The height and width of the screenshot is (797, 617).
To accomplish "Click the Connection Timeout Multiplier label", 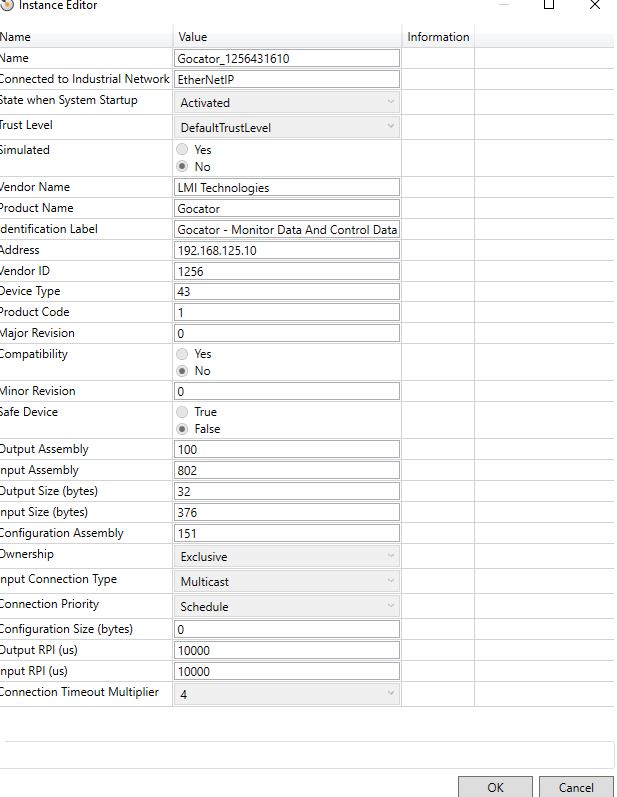I will tap(79, 692).
